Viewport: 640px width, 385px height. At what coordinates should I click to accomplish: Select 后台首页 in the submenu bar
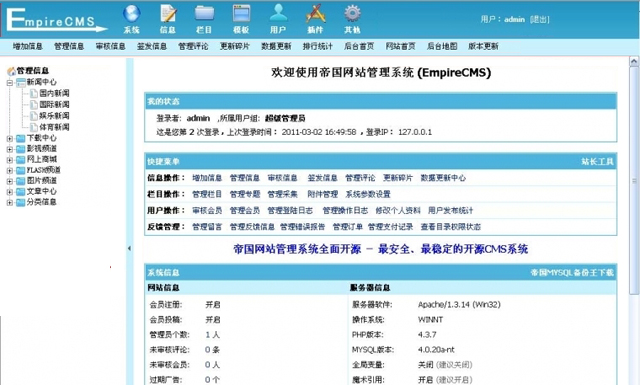pos(359,46)
